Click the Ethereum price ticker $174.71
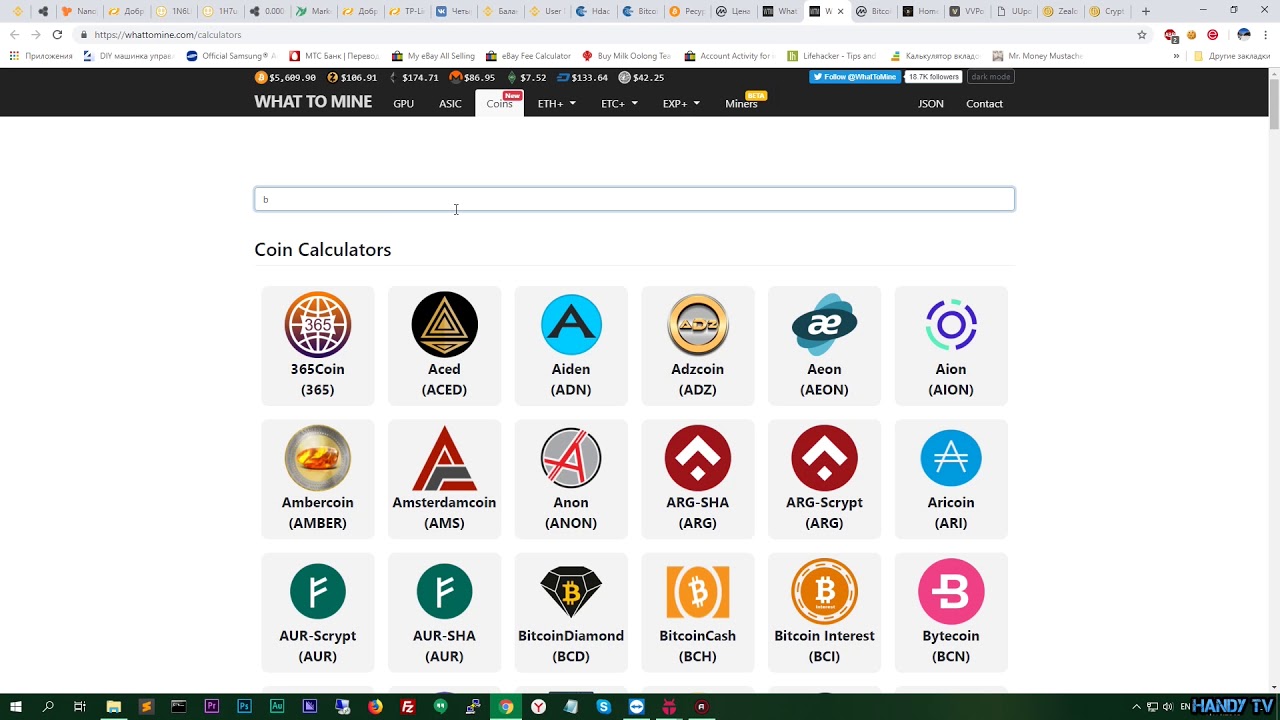Viewport: 1280px width, 720px height. 414,77
